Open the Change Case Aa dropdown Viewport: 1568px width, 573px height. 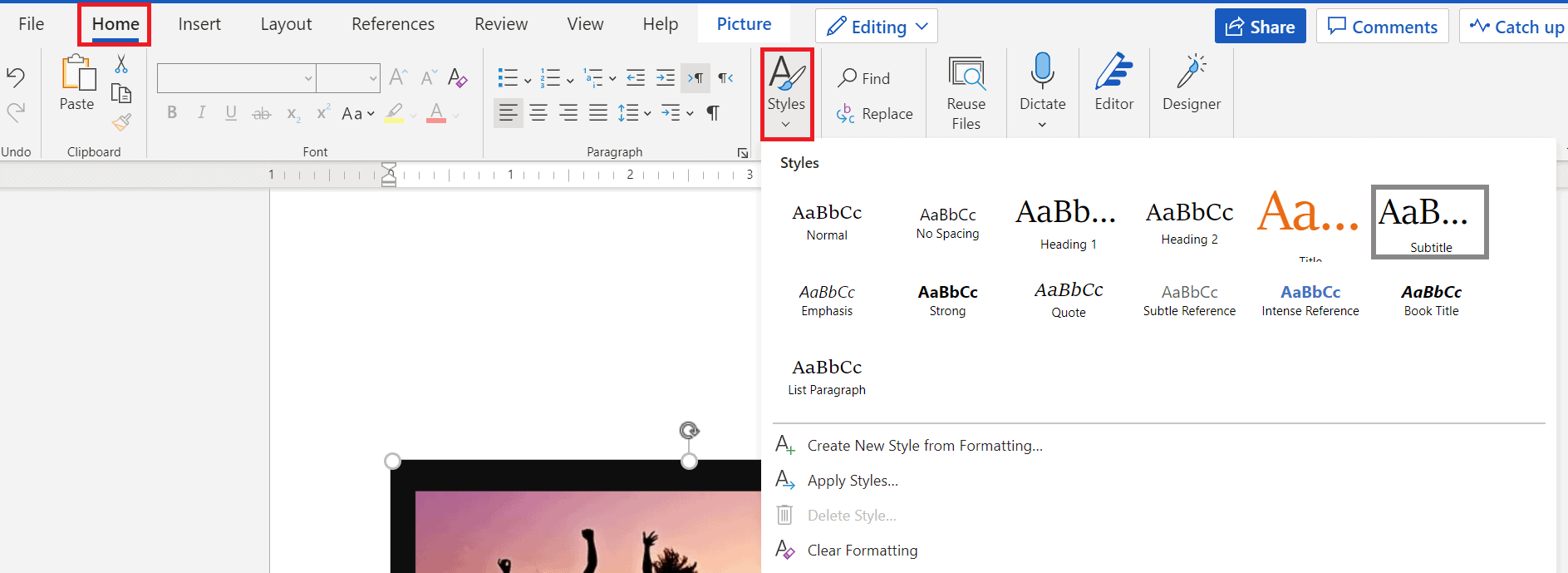358,113
